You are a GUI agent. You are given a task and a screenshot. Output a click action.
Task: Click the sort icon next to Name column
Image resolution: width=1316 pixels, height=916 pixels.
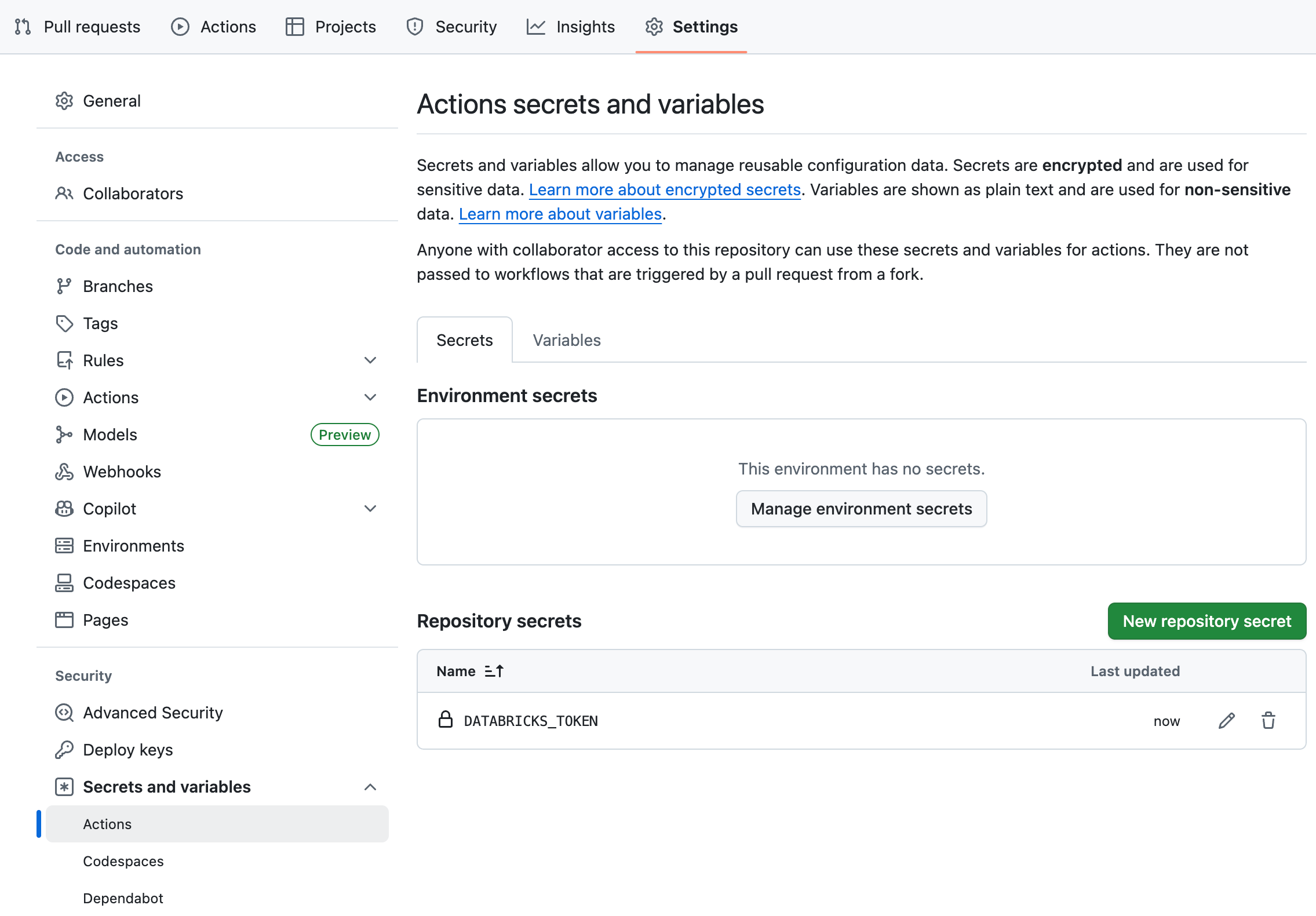[x=494, y=671]
